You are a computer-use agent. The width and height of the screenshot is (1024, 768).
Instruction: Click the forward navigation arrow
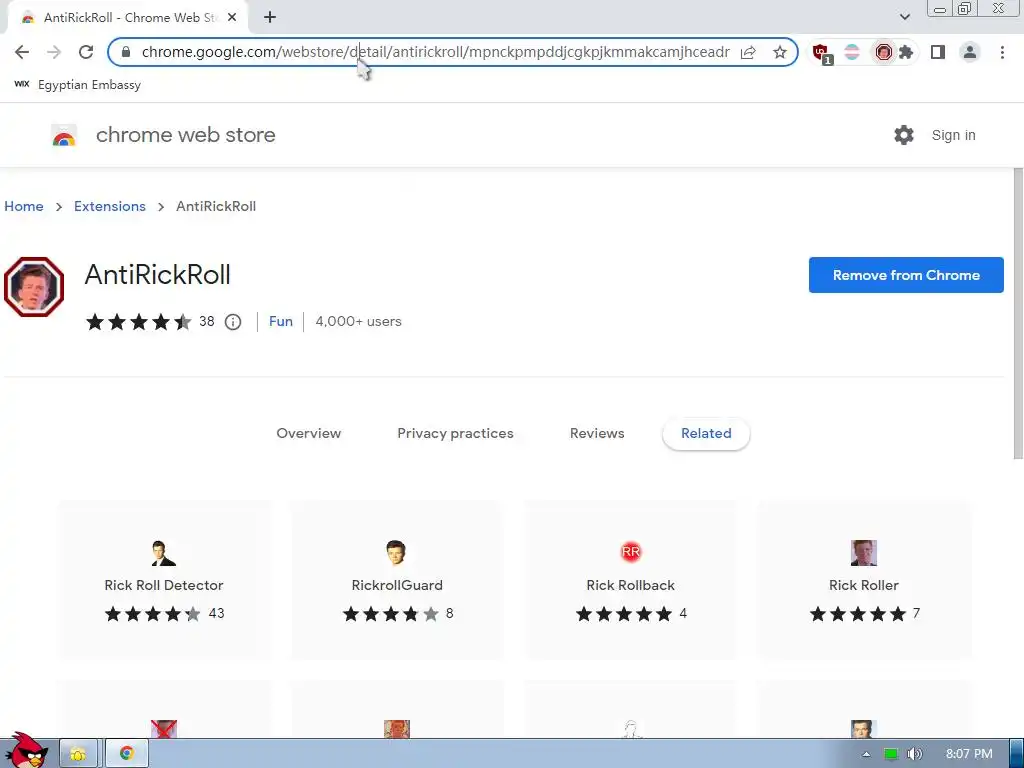54,52
